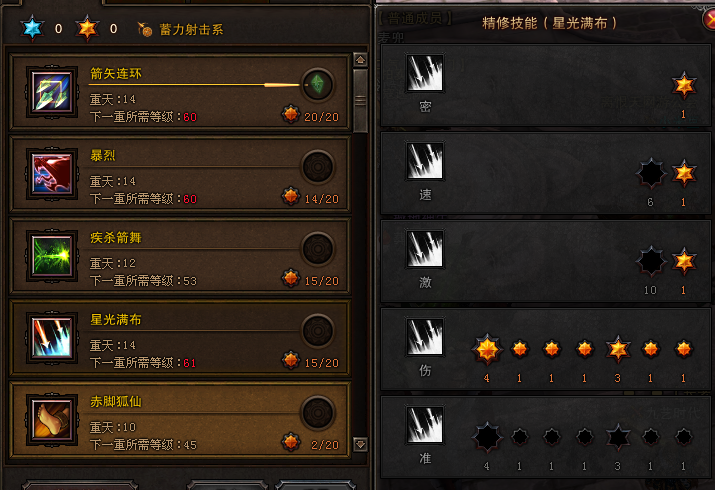Toggle the empty rune socket on 暴烈

[x=317, y=167]
